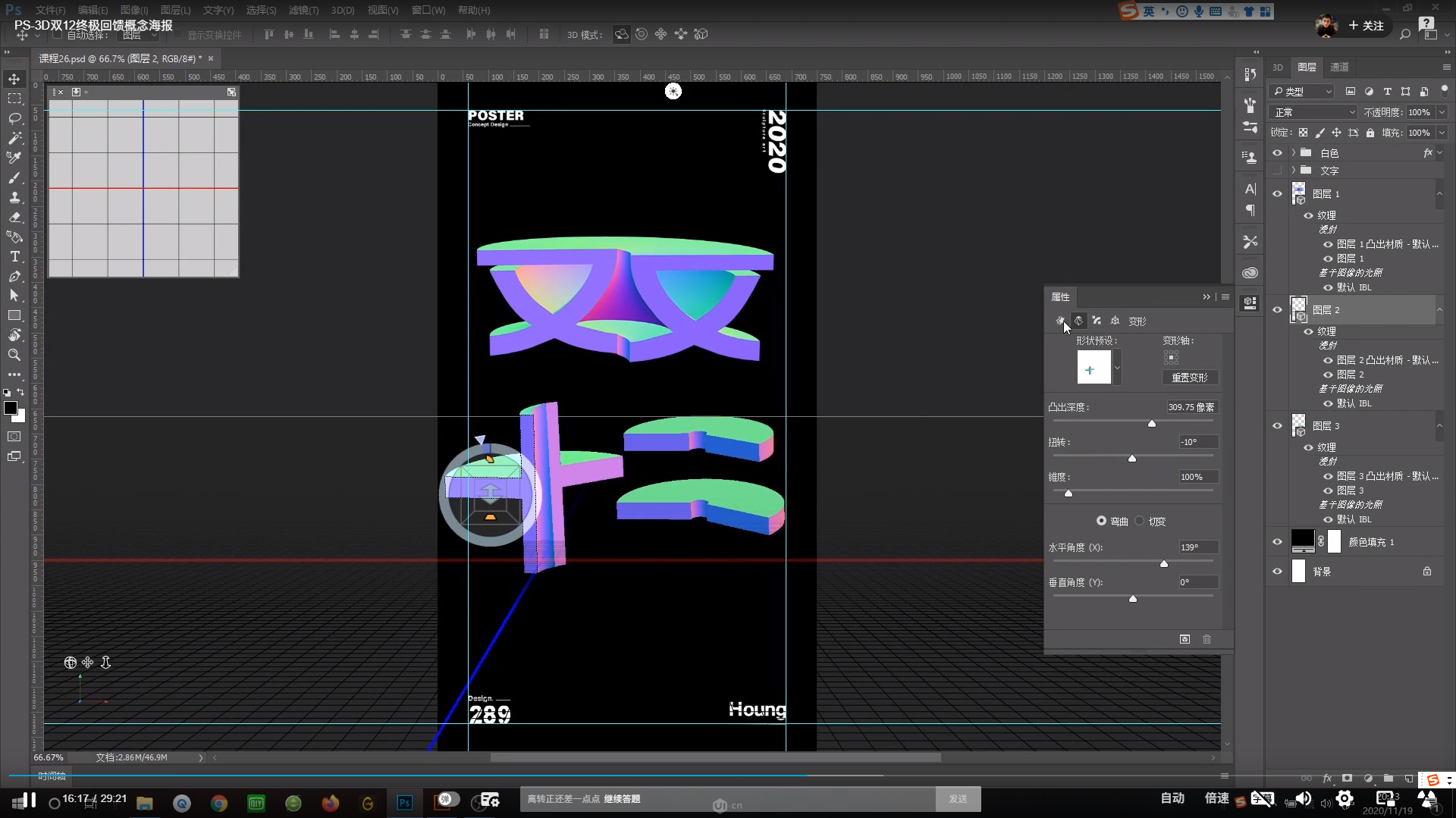Select the Magic Wand tool
1456x818 pixels.
(x=14, y=138)
